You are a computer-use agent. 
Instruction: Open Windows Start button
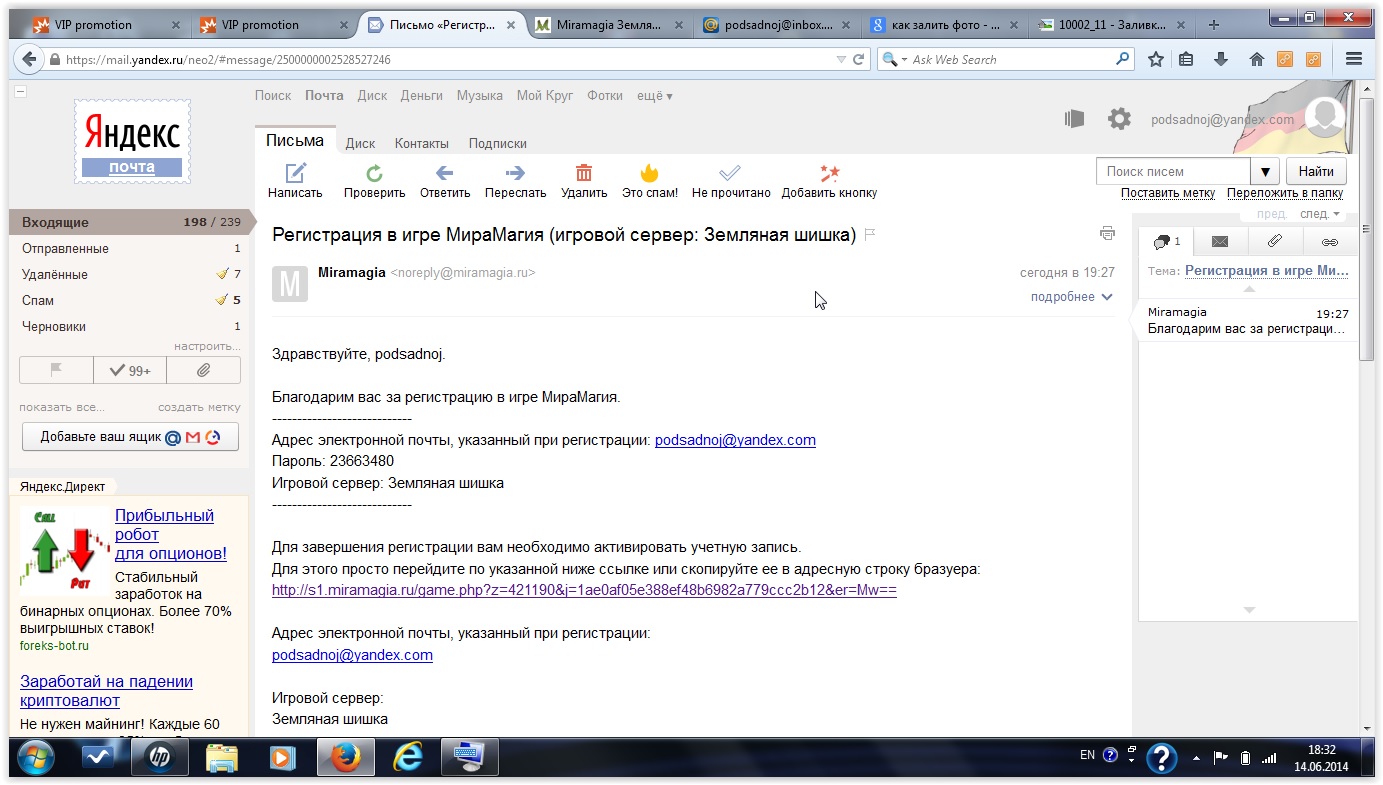click(x=36, y=757)
